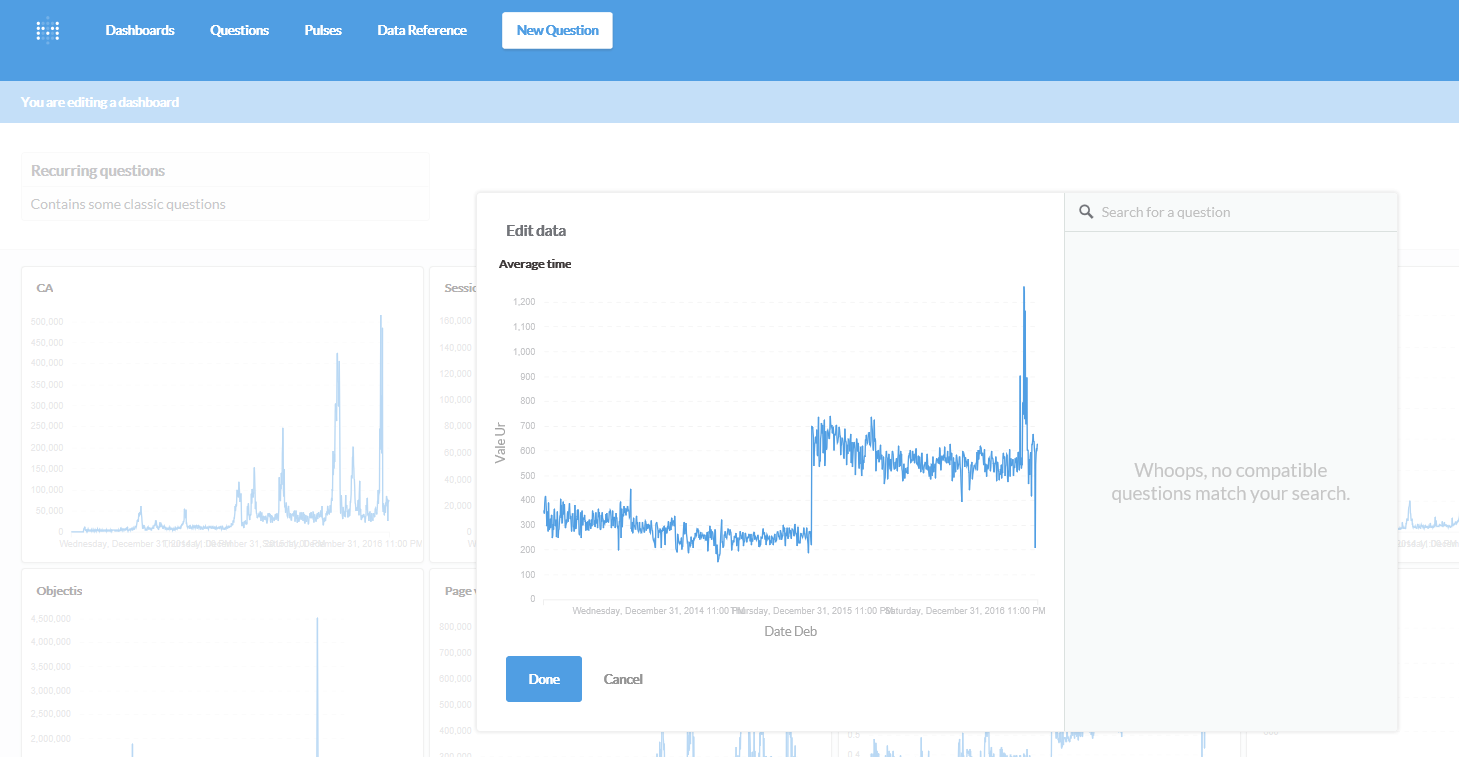Open the Pulses section
Image resolution: width=1459 pixels, height=757 pixels.
point(322,30)
